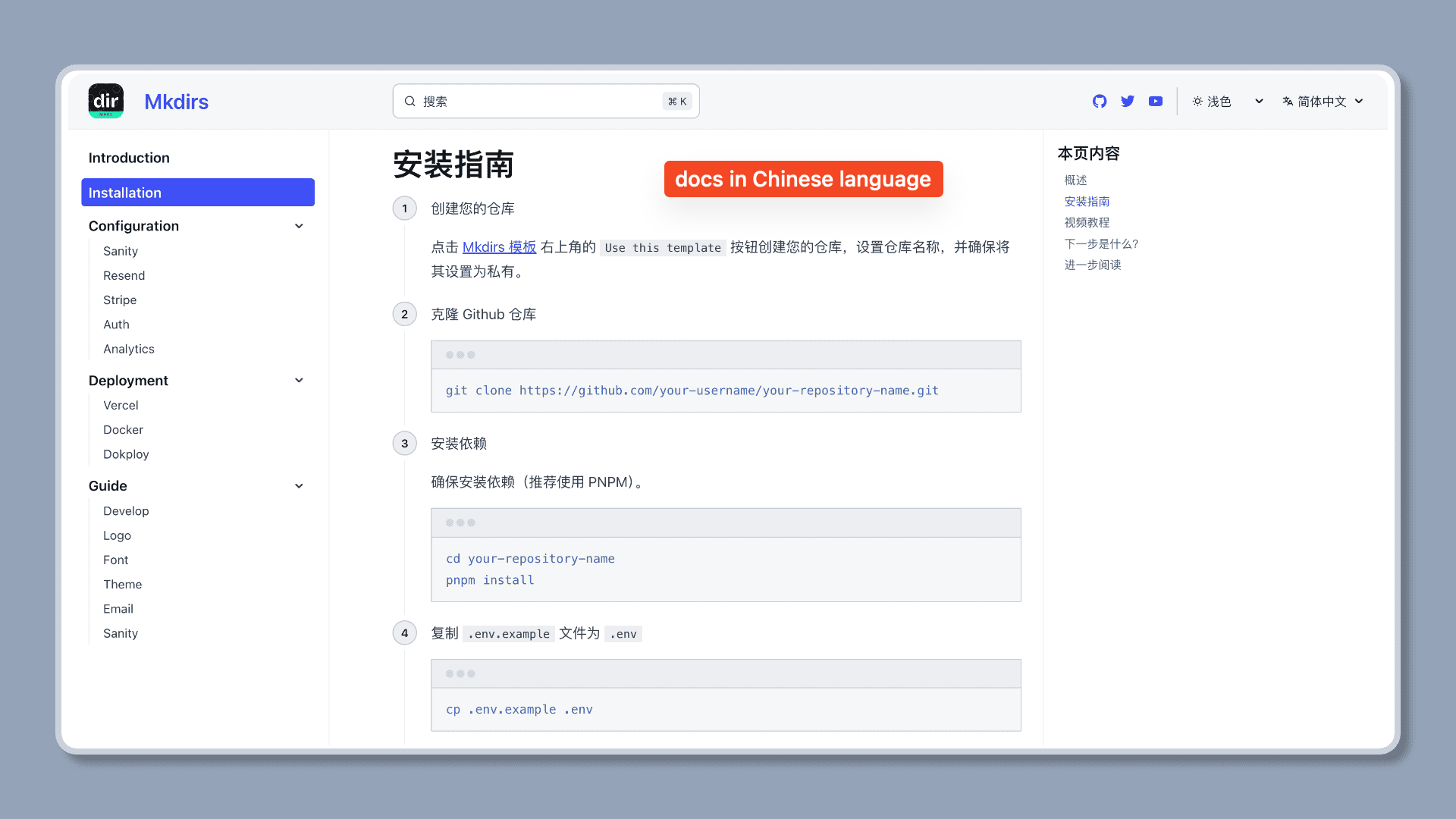Click the sun theme icon
This screenshot has width=1456, height=819.
click(1197, 101)
